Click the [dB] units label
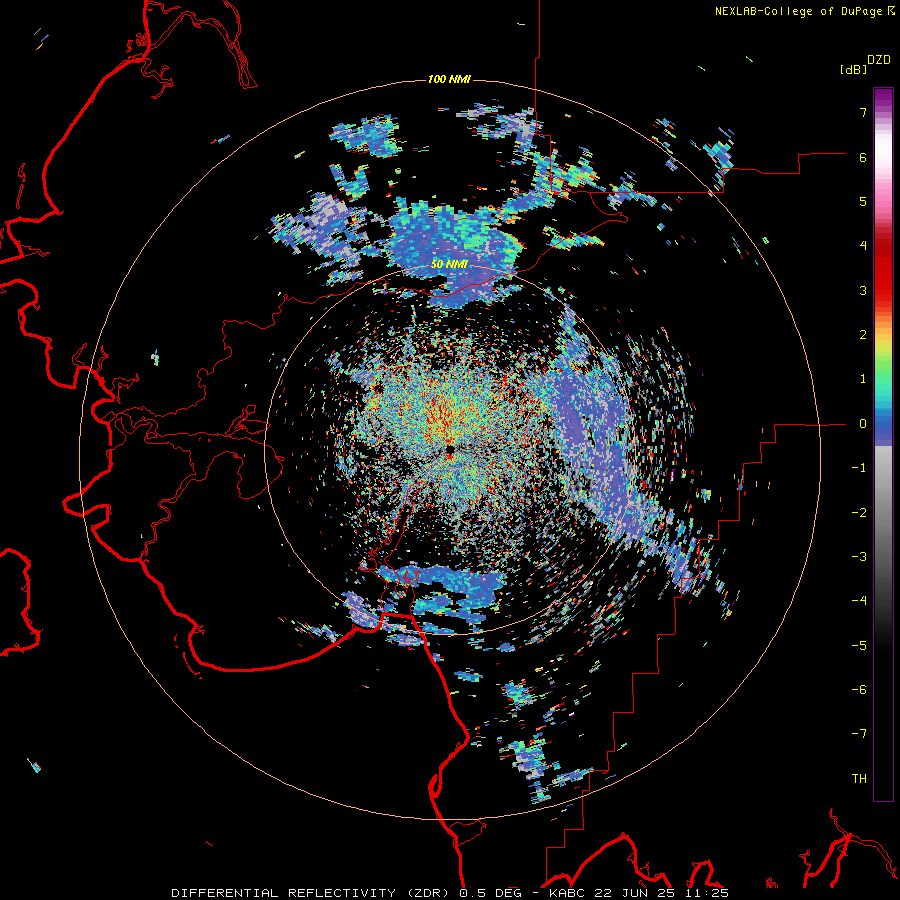Screen dimensions: 900x900 (x=853, y=70)
